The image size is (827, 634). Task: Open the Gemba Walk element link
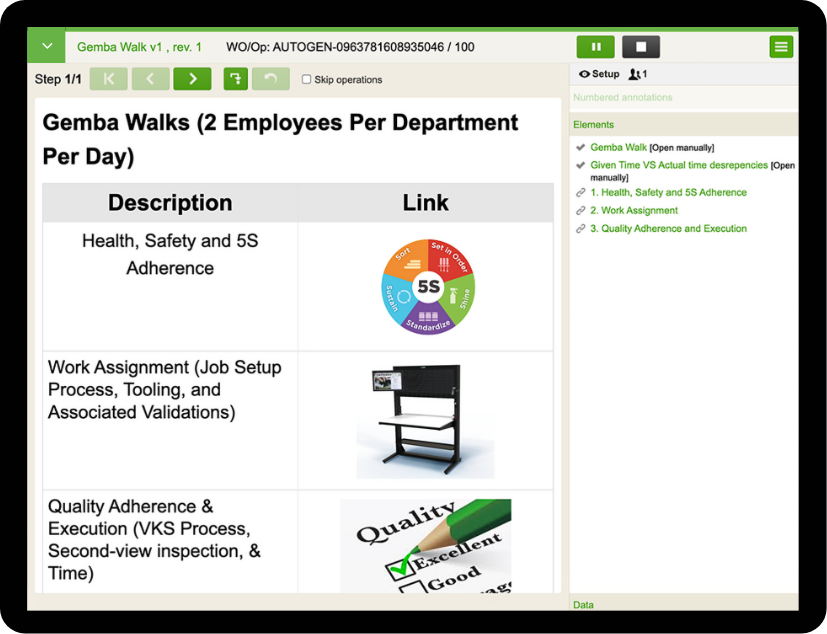point(618,147)
